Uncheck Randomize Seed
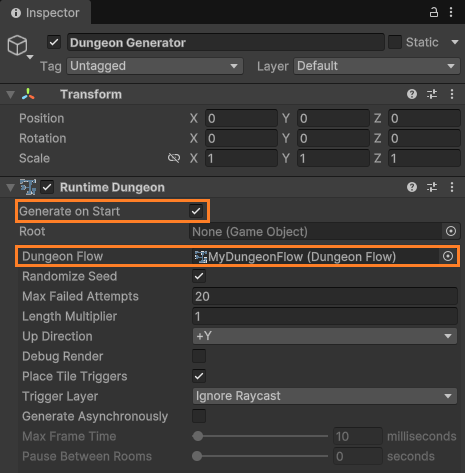465x473 pixels. point(199,276)
